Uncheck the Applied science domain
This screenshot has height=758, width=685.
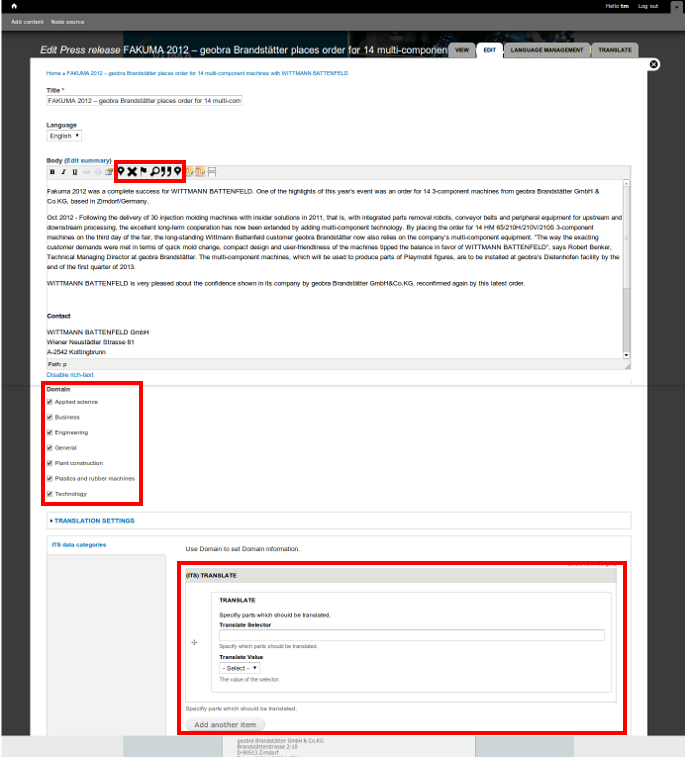point(49,401)
